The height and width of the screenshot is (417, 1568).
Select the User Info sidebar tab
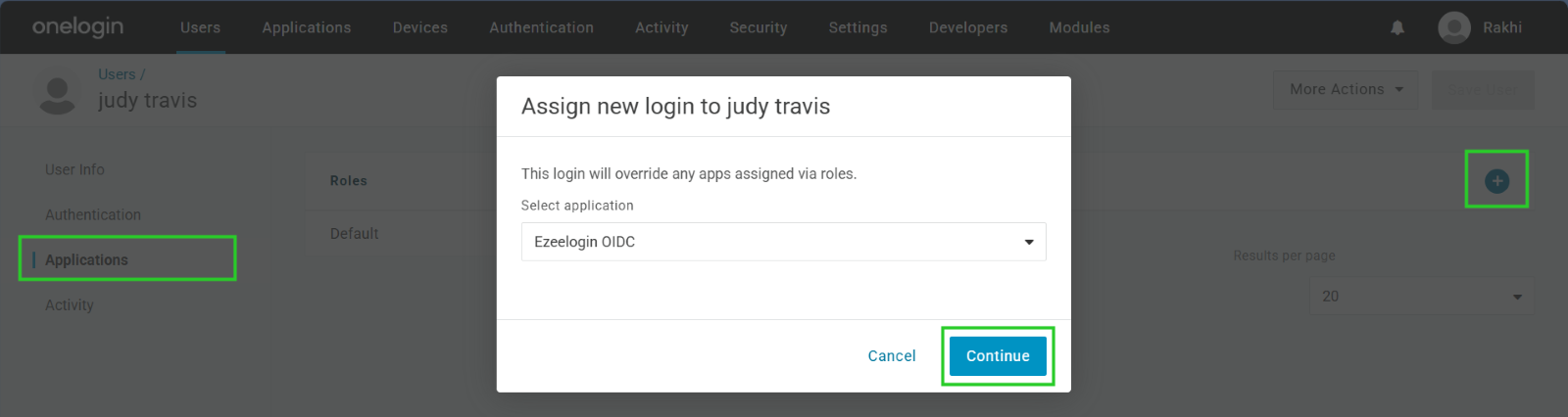74,169
